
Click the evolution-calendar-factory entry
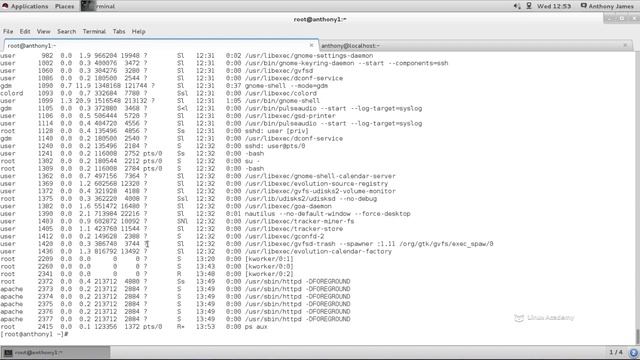[318, 251]
